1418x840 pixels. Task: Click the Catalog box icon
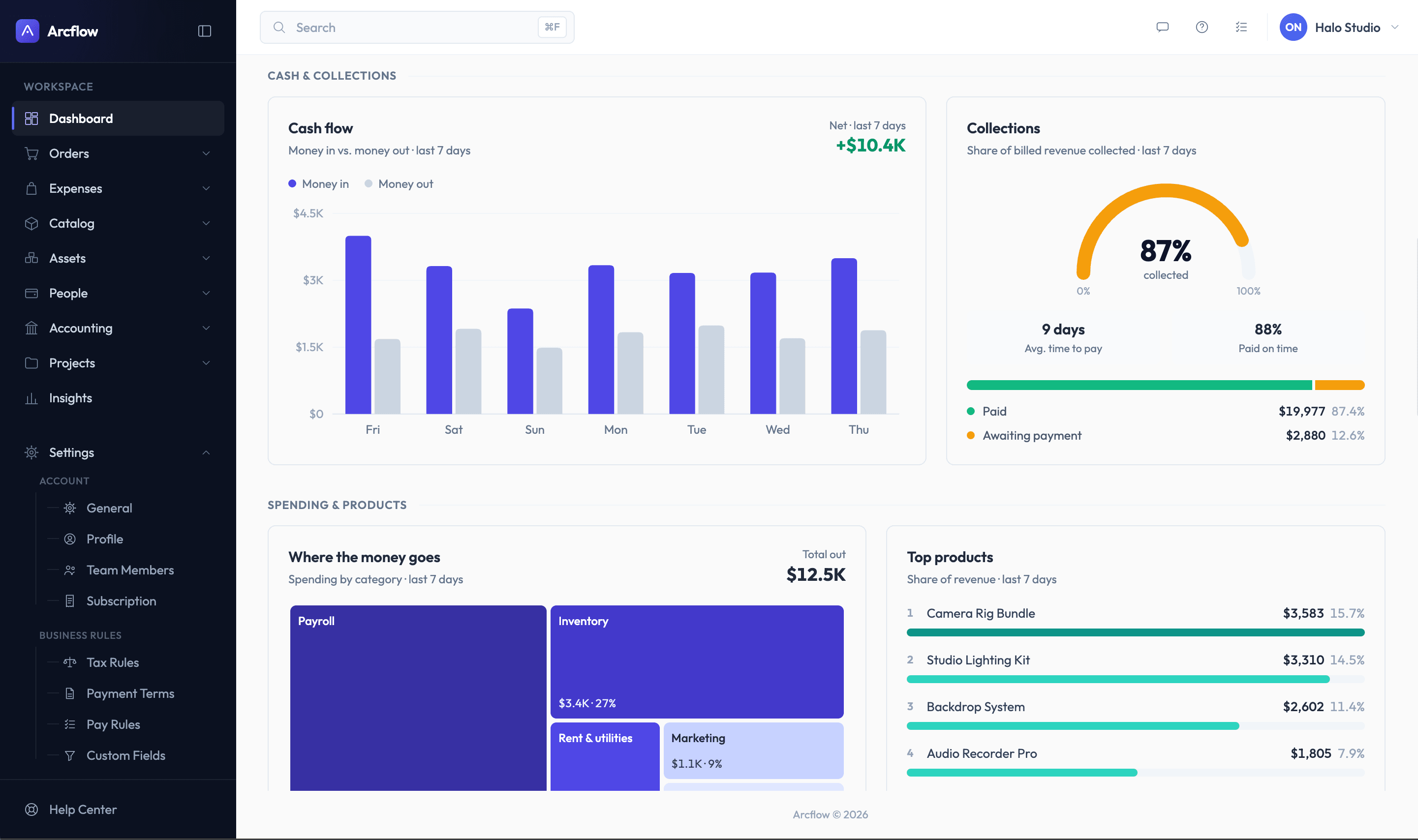pyautogui.click(x=31, y=223)
